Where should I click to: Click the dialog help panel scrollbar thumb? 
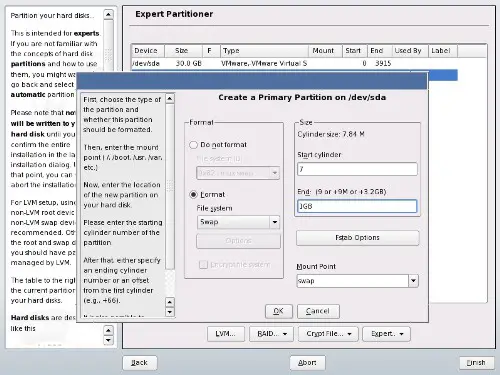pyautogui.click(x=170, y=186)
